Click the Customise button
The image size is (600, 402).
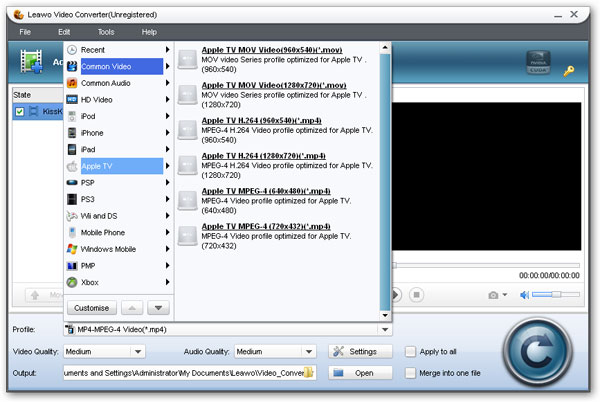click(91, 308)
